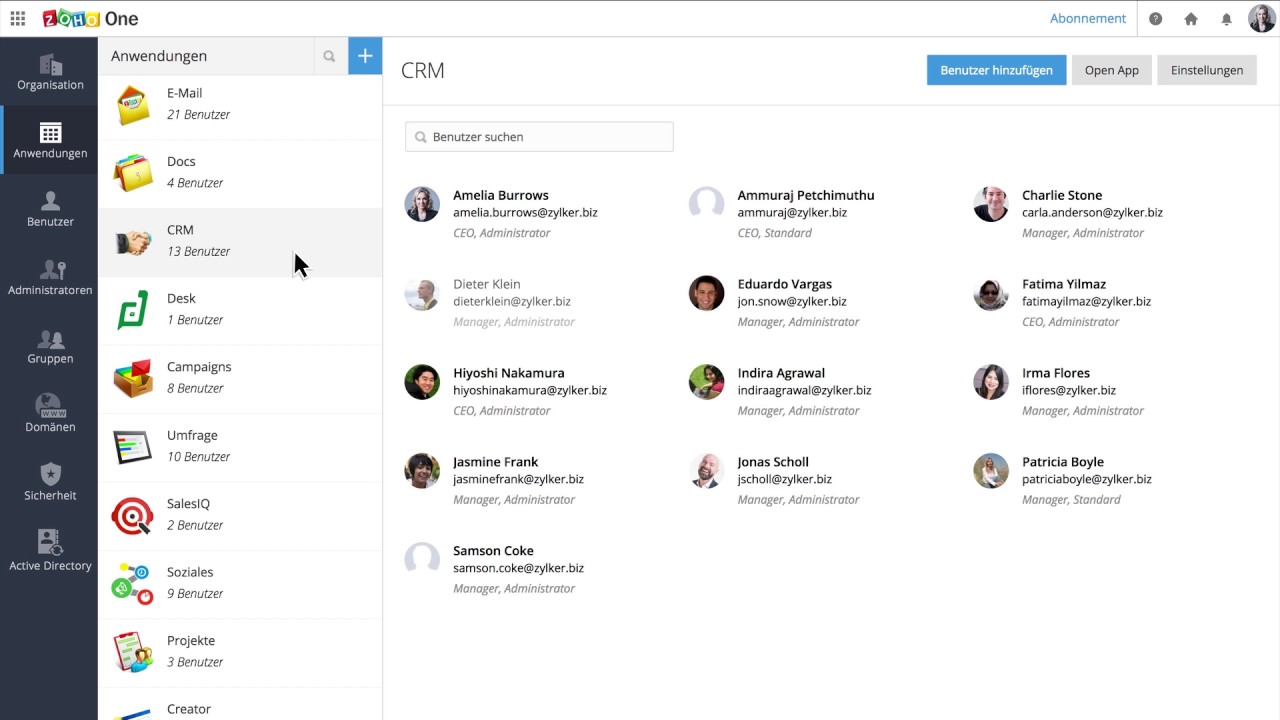Open Irma Flores' avatar
Image resolution: width=1280 pixels, height=720 pixels.
tap(991, 382)
